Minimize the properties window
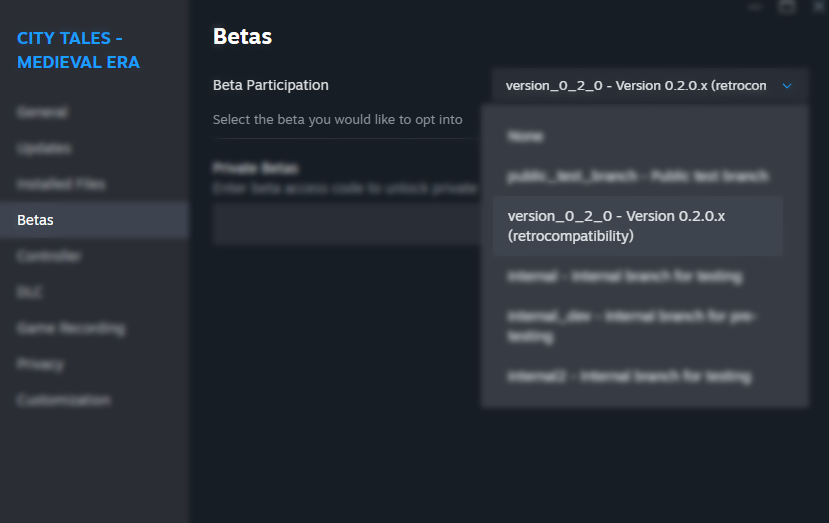The image size is (829, 523). pyautogui.click(x=754, y=6)
